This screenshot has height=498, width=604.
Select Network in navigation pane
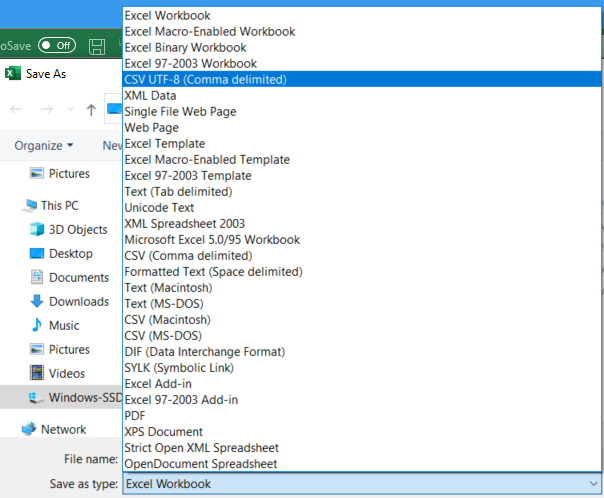[x=54, y=429]
